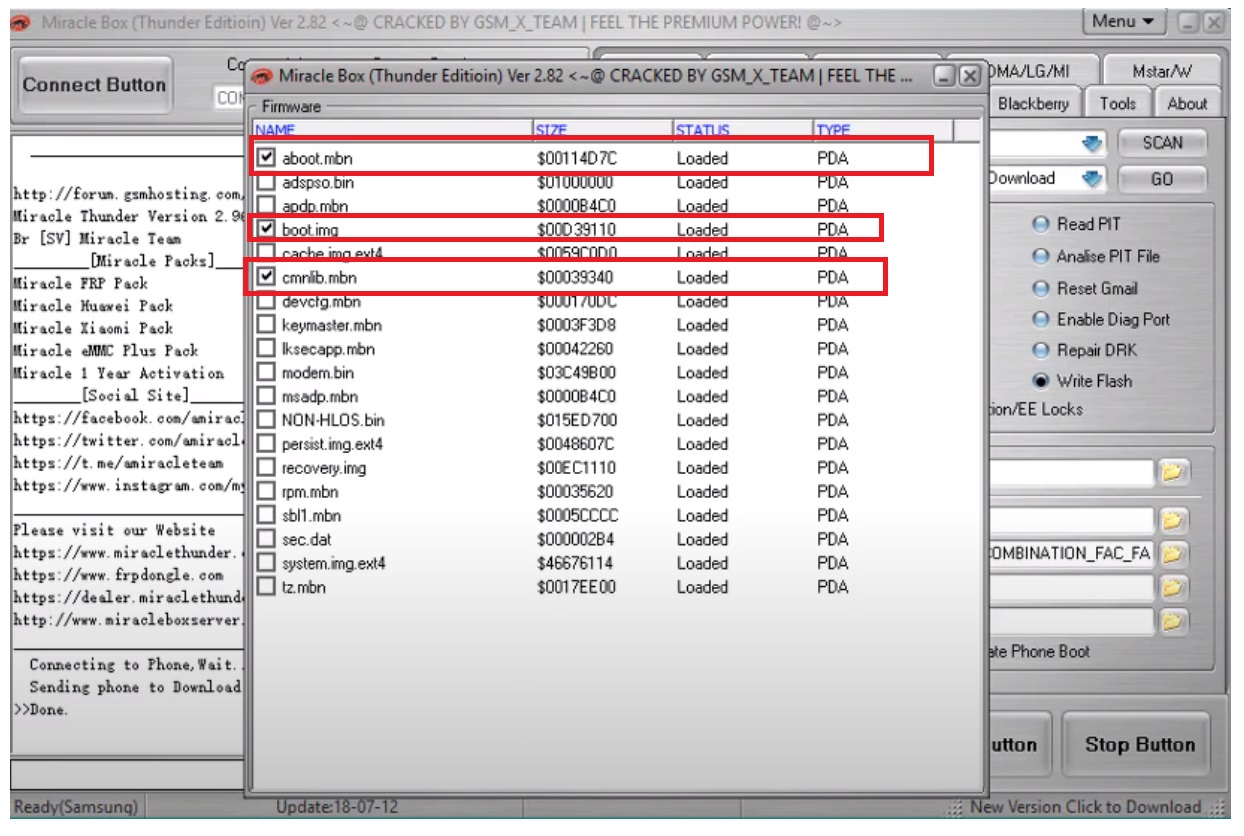
Task: Click New Version Click to Download status
Action: 1085,807
